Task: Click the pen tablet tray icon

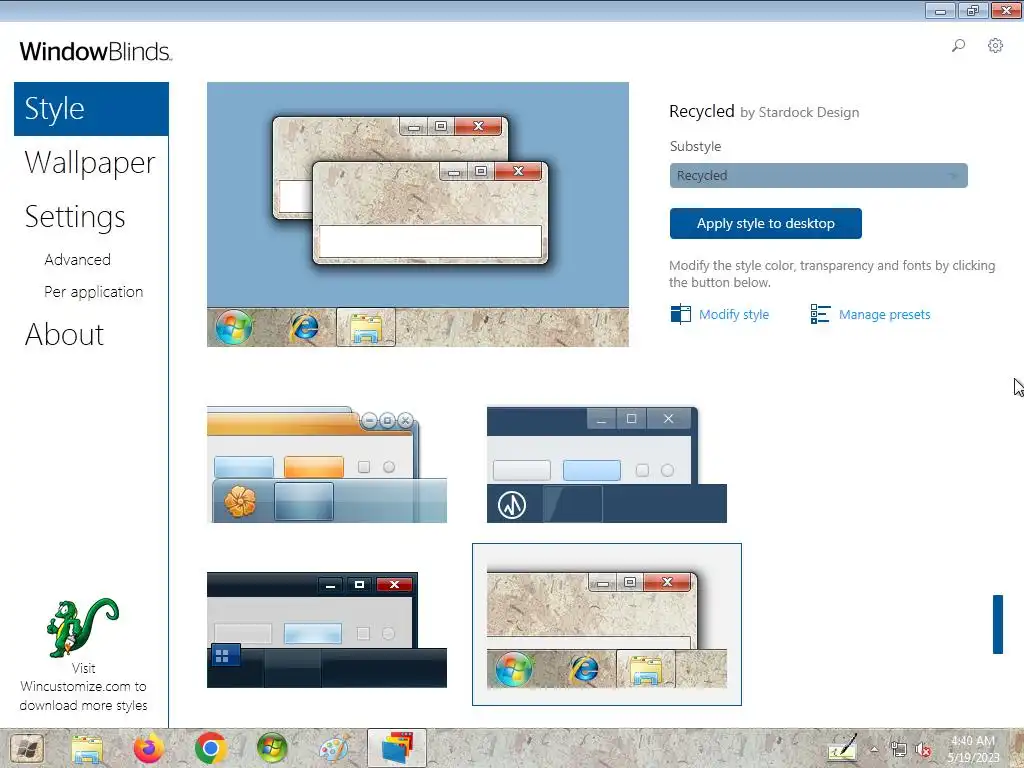Action: (x=842, y=748)
